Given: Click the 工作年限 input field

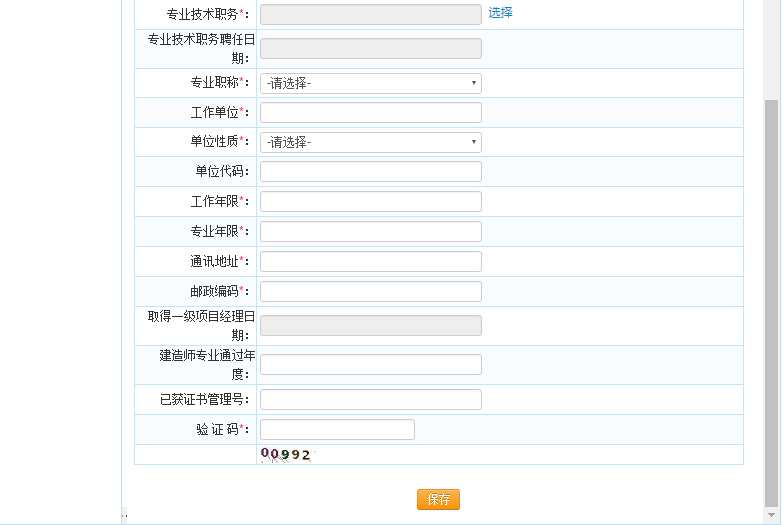Looking at the screenshot, I should pyautogui.click(x=370, y=202).
